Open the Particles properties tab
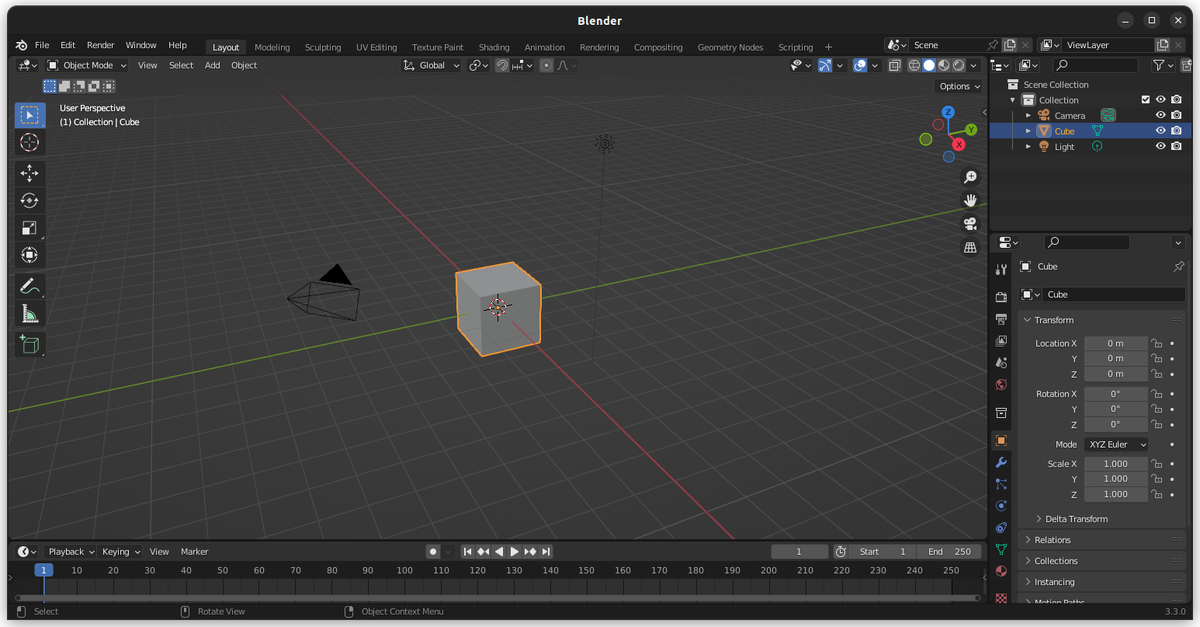This screenshot has height=627, width=1200. [1001, 484]
